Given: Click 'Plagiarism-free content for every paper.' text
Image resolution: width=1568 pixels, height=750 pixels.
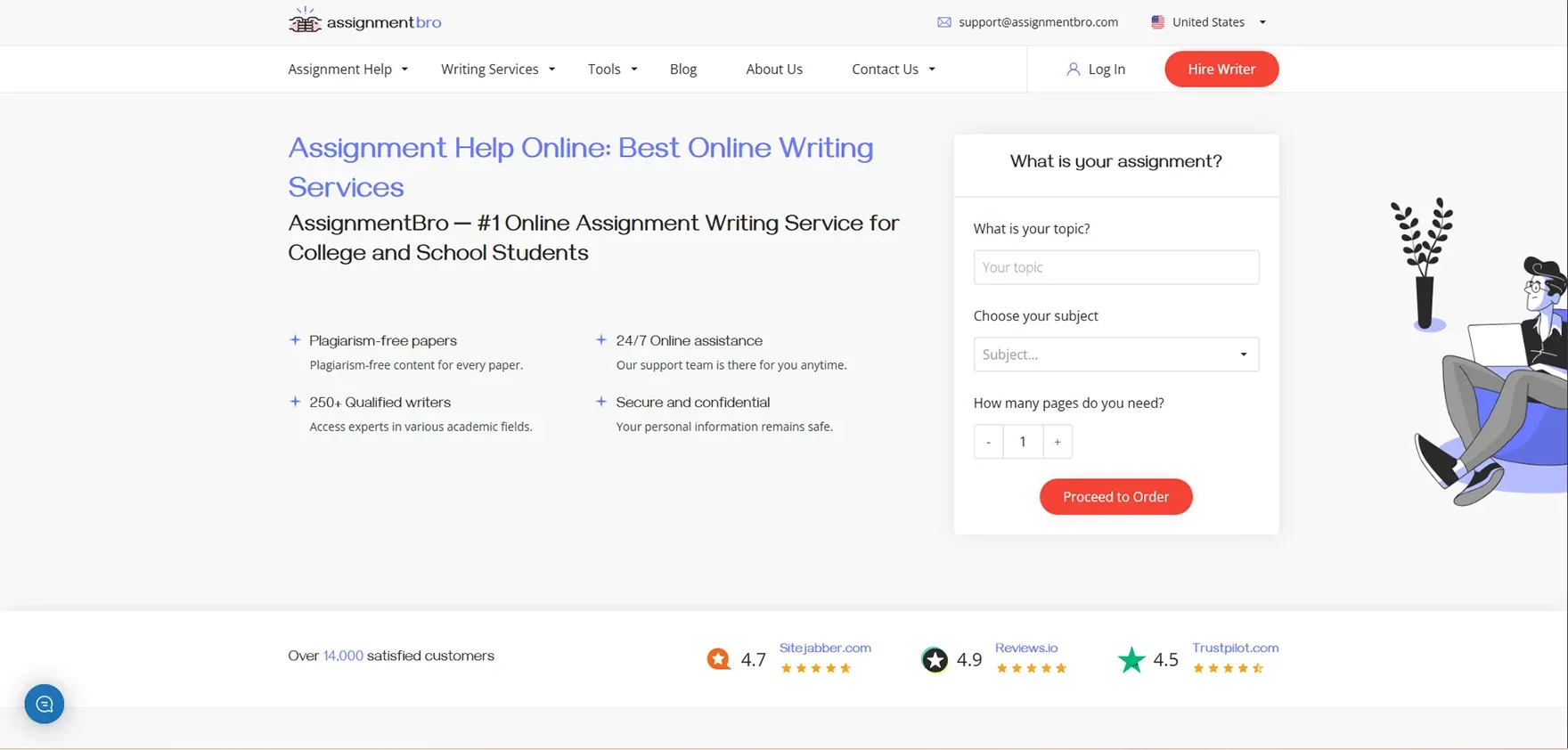Looking at the screenshot, I should pos(416,365).
